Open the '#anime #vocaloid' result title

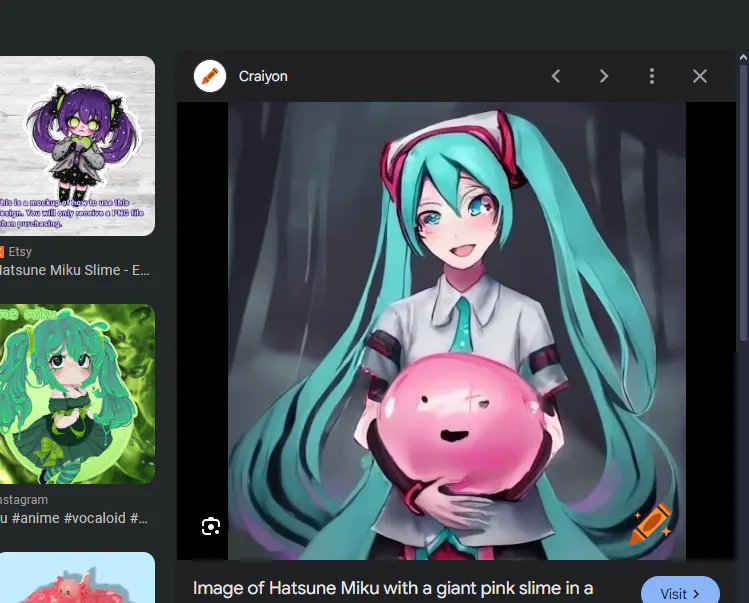[74, 518]
